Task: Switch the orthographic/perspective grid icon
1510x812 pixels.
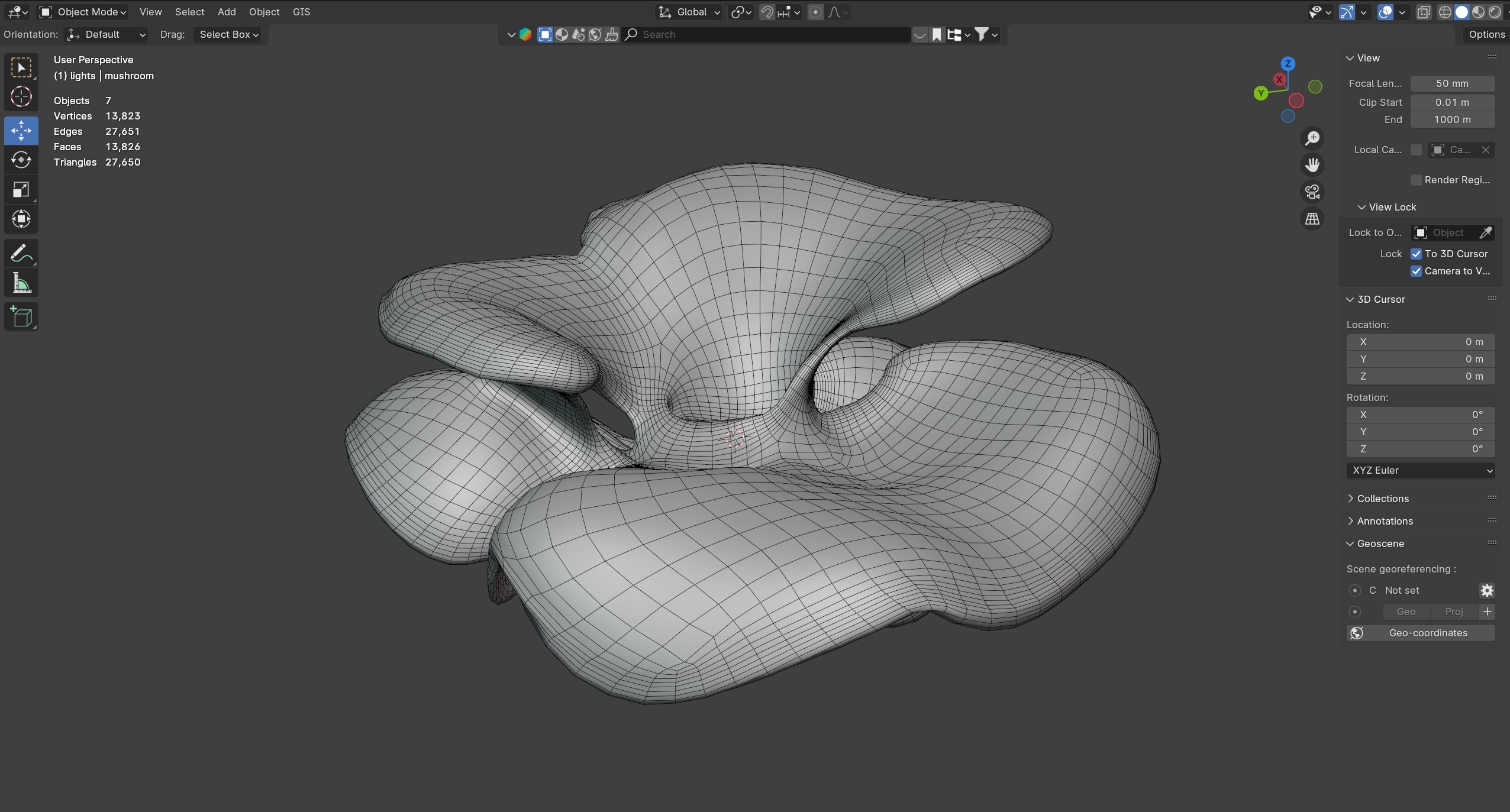Action: (x=1312, y=219)
